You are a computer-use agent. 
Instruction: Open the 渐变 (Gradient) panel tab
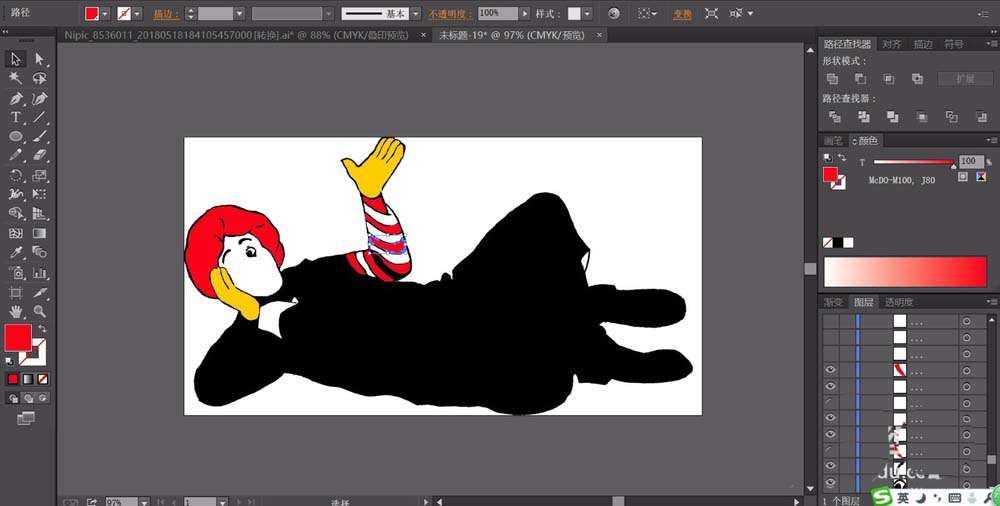tap(834, 302)
